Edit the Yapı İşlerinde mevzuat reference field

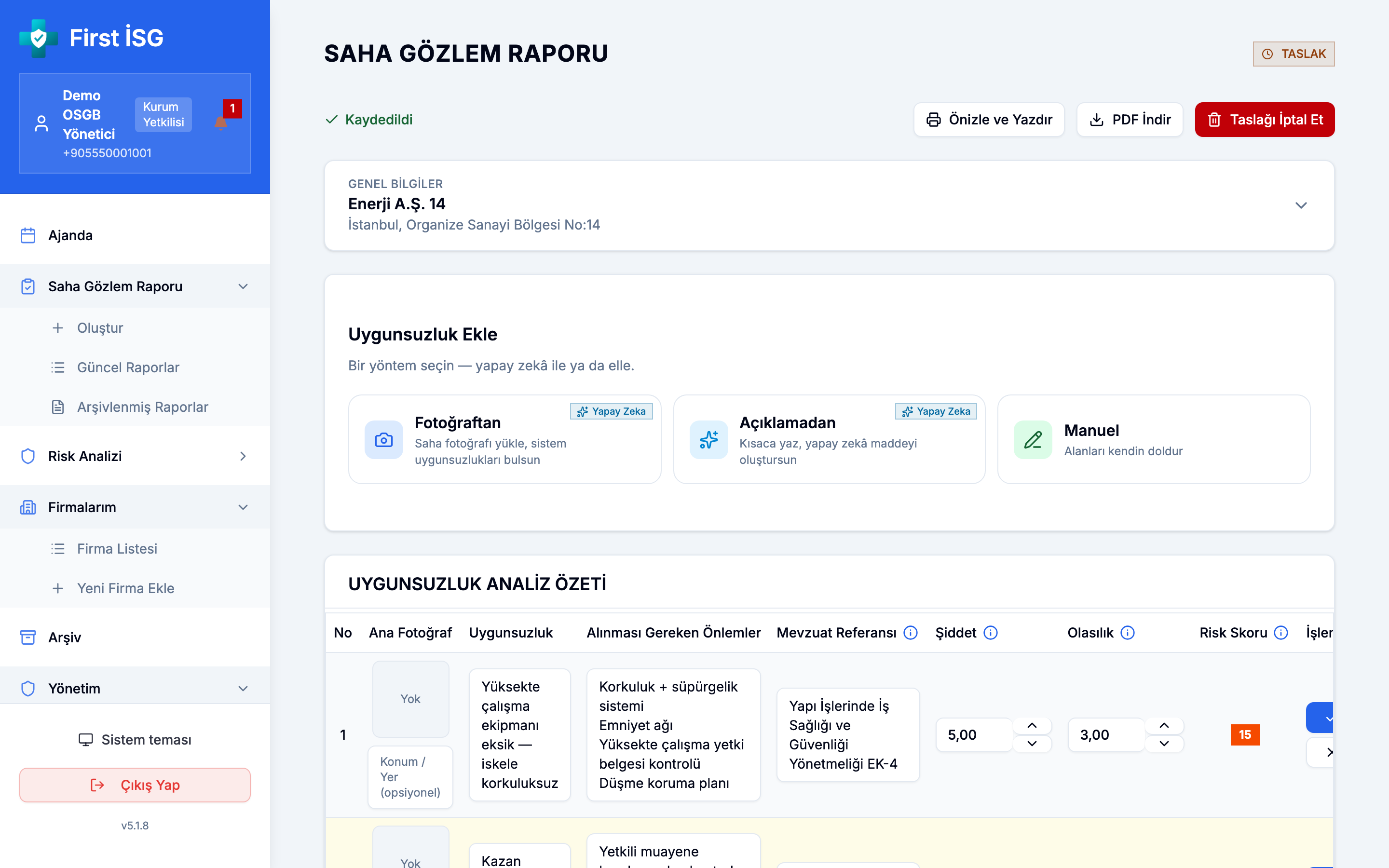(x=848, y=735)
